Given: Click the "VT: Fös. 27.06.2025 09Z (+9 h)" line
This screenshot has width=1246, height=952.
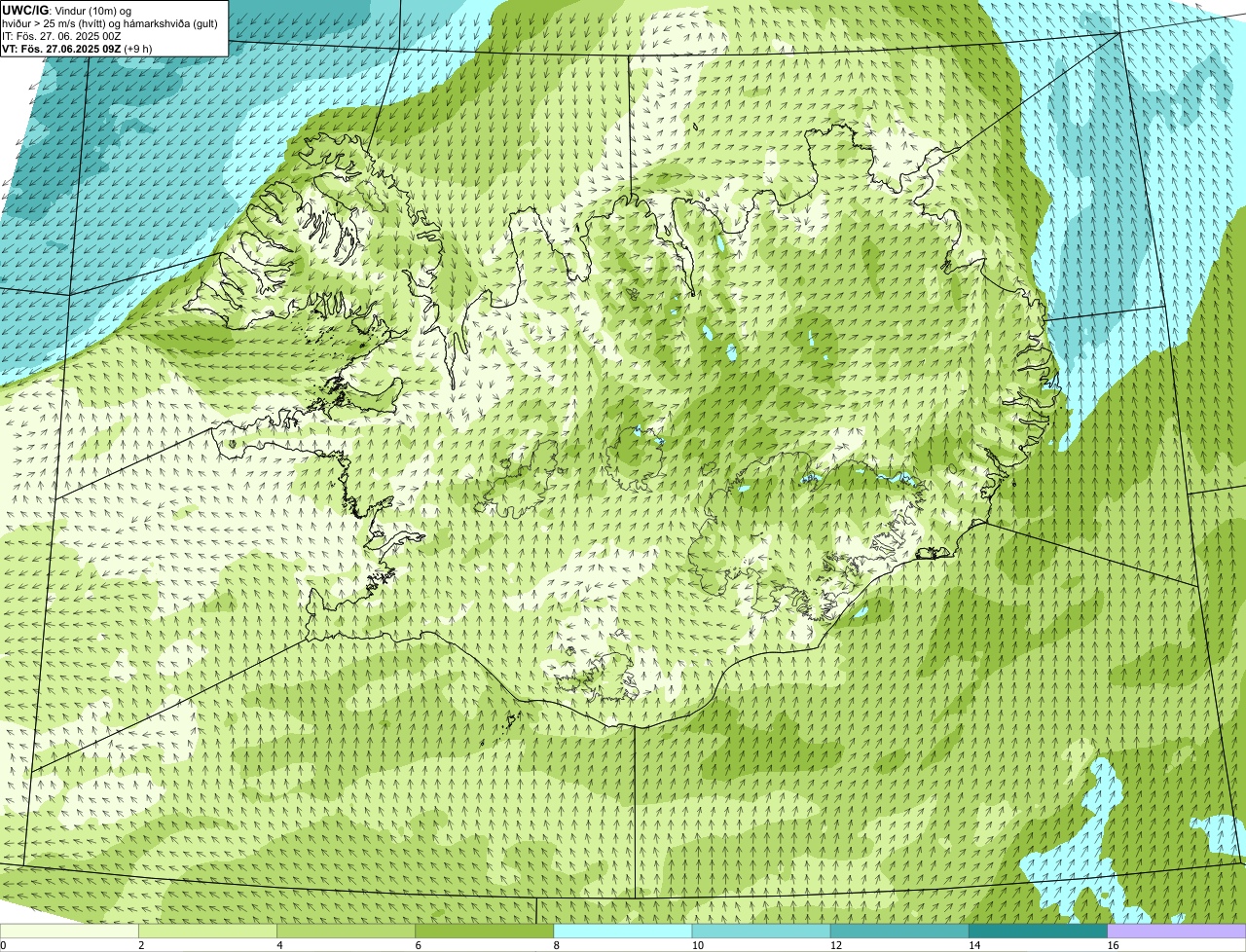Looking at the screenshot, I should tap(77, 49).
